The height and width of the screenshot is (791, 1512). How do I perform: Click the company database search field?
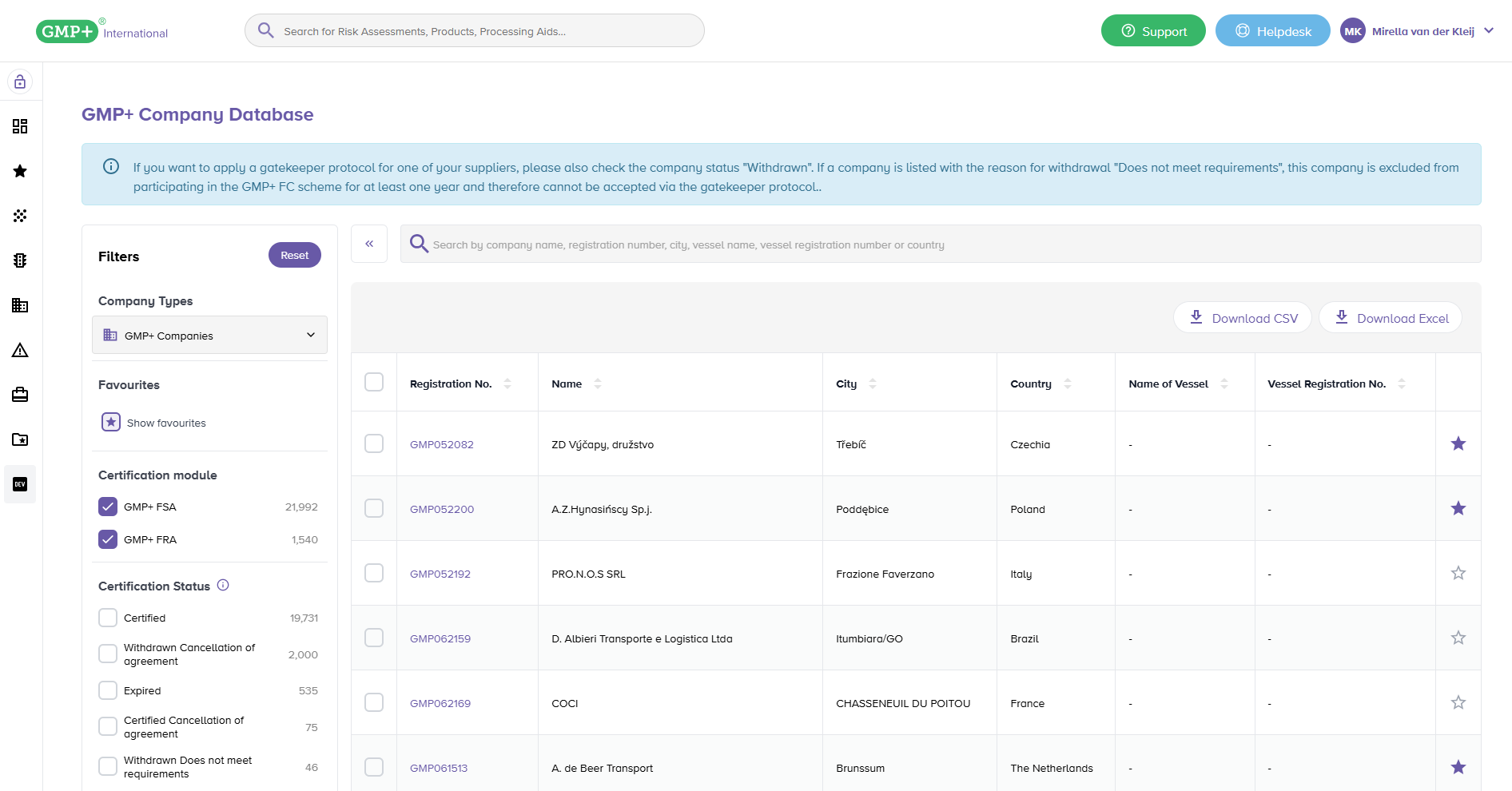coord(940,244)
